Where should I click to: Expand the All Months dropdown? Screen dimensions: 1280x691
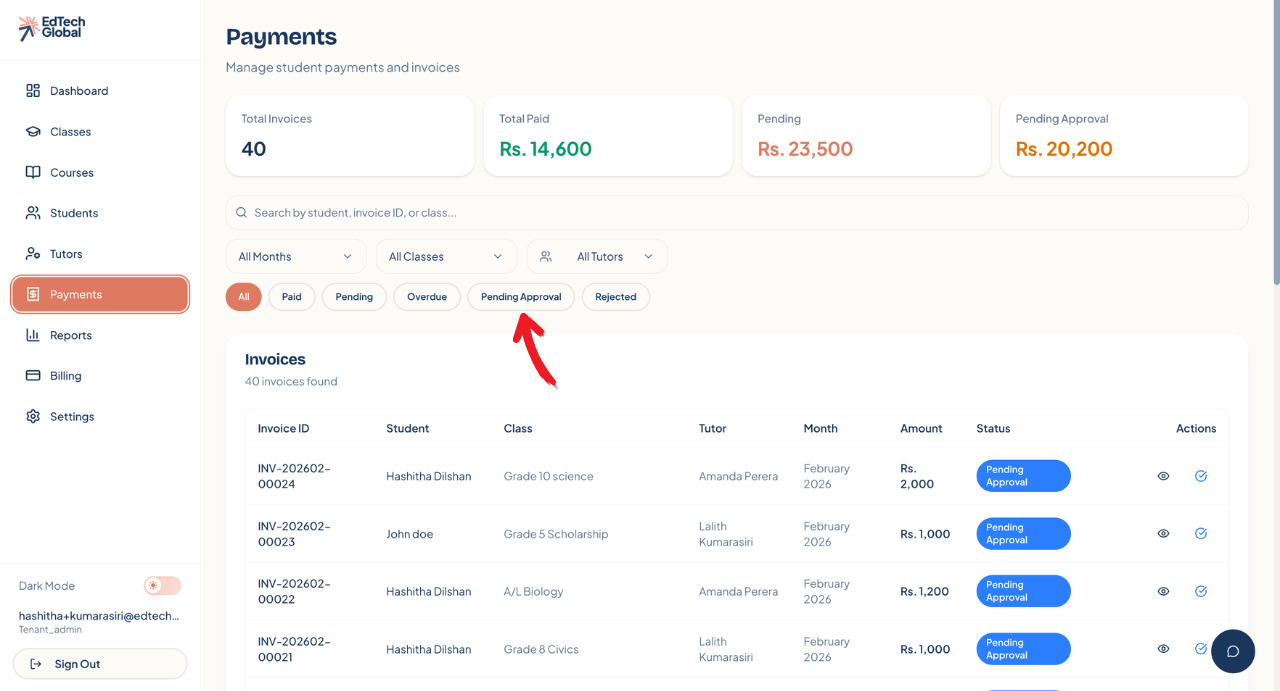(295, 257)
